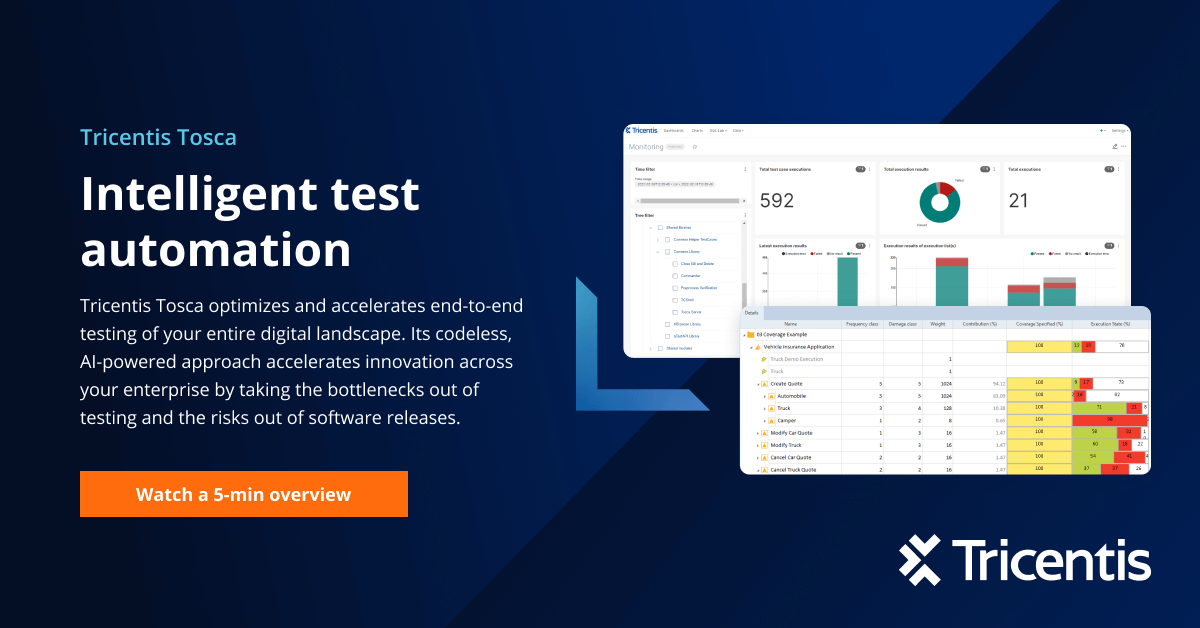The height and width of the screenshot is (628, 1200).
Task: Open the Settings link in the navbar
Action: (x=1119, y=130)
